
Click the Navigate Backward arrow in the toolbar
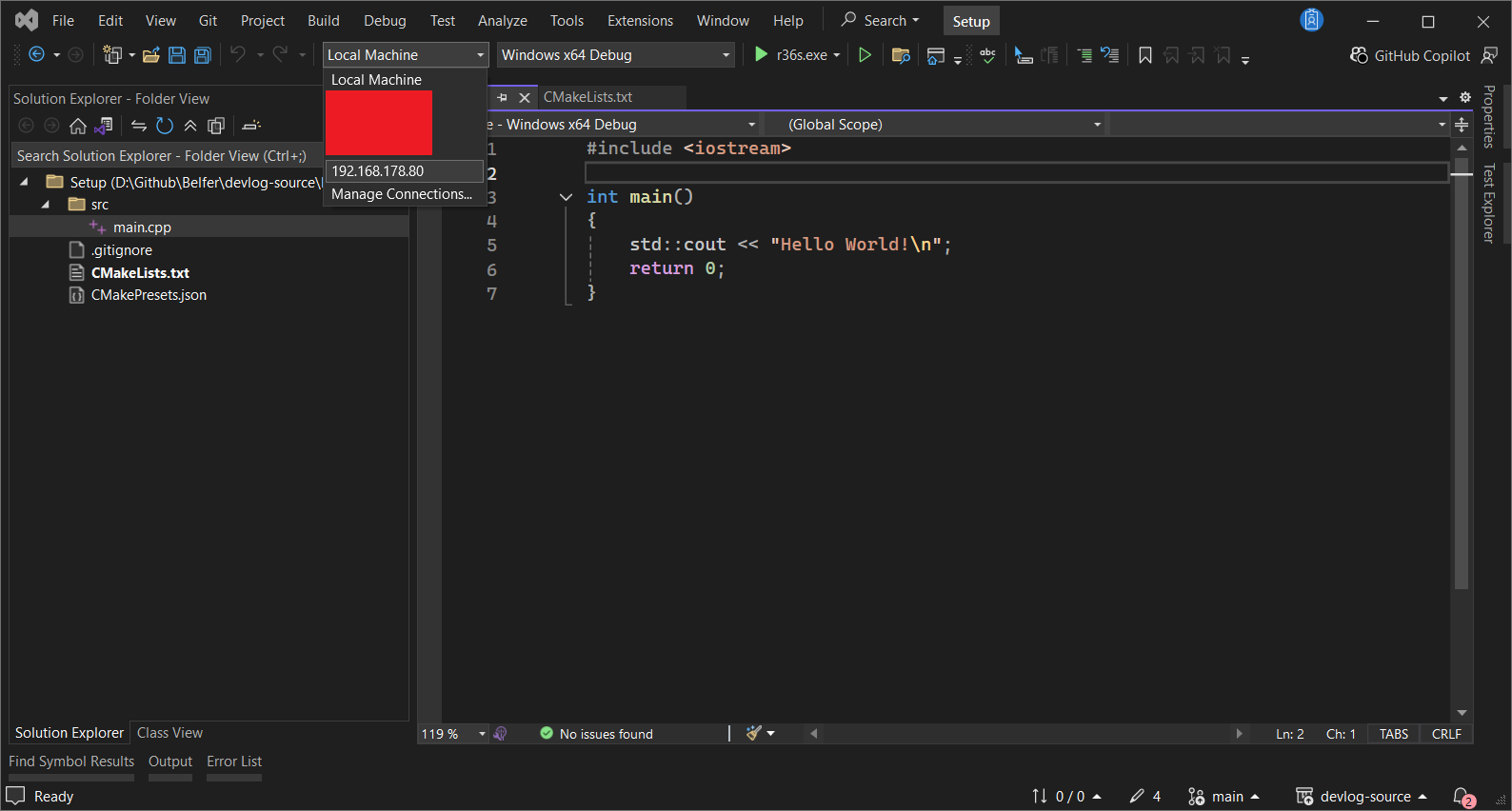(x=36, y=55)
